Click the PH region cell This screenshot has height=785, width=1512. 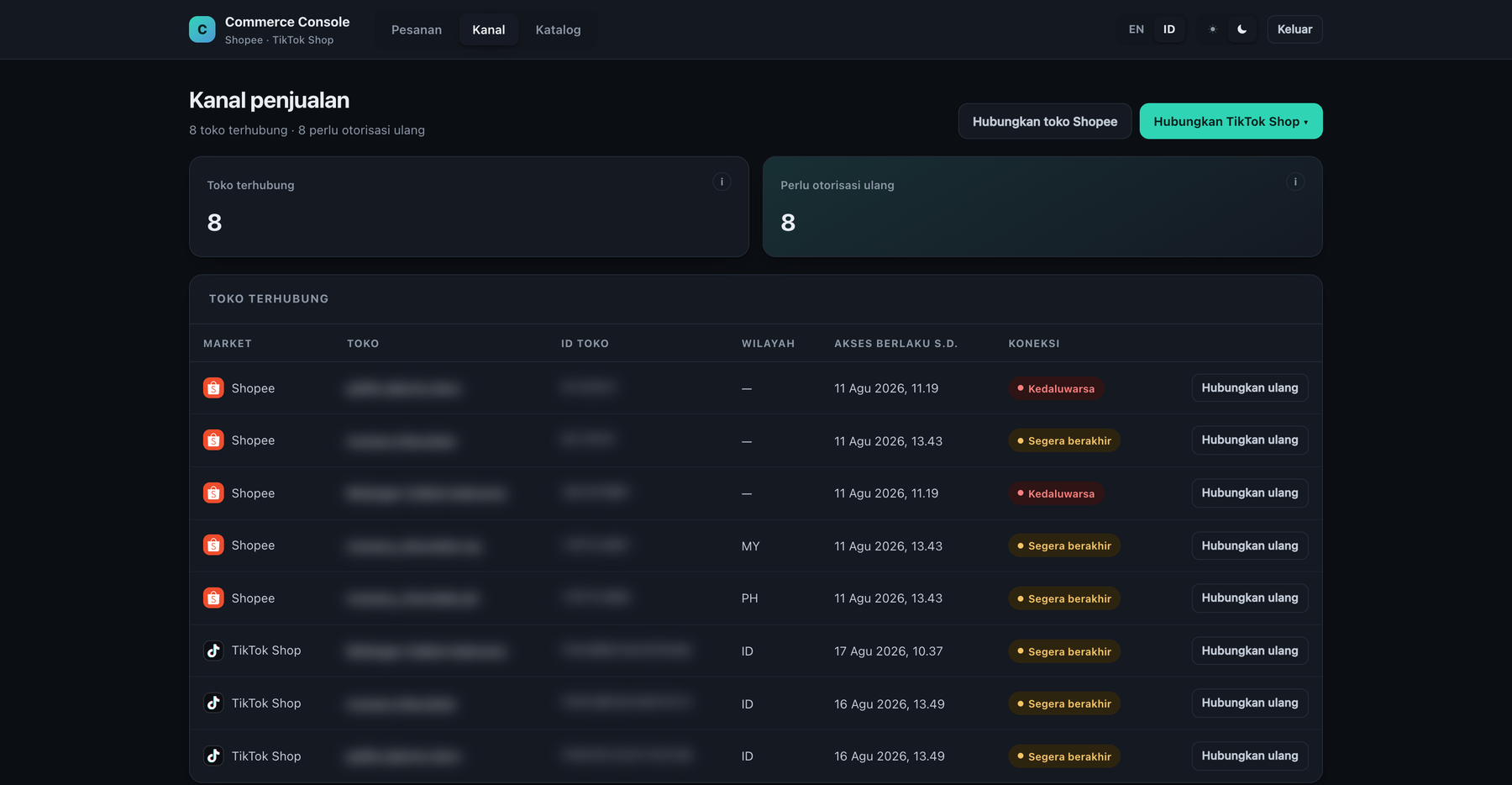749,598
